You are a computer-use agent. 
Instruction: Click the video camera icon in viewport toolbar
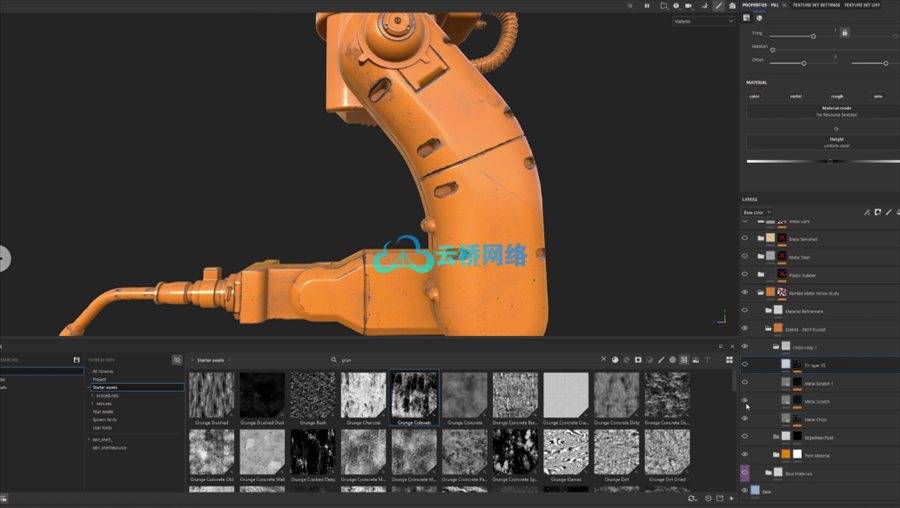pos(689,6)
